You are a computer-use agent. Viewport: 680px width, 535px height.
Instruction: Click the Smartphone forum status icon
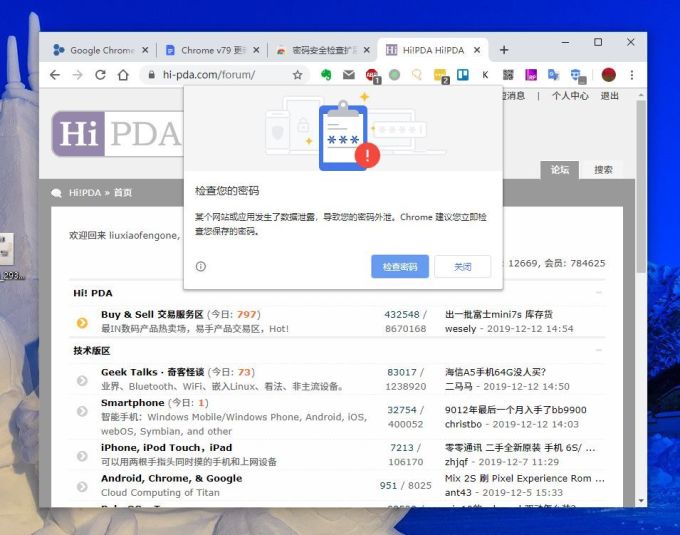point(82,411)
